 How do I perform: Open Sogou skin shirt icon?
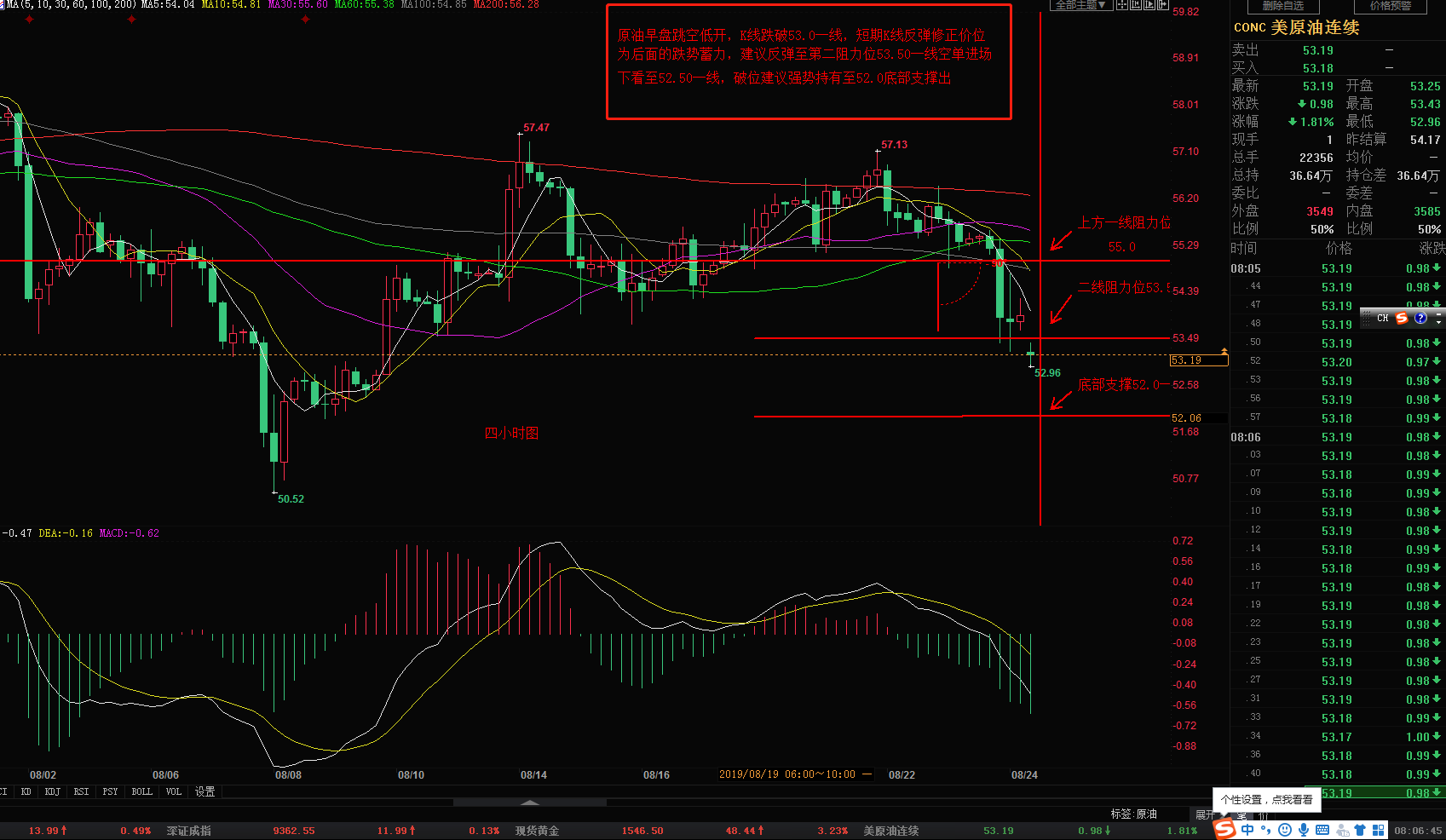1360,830
